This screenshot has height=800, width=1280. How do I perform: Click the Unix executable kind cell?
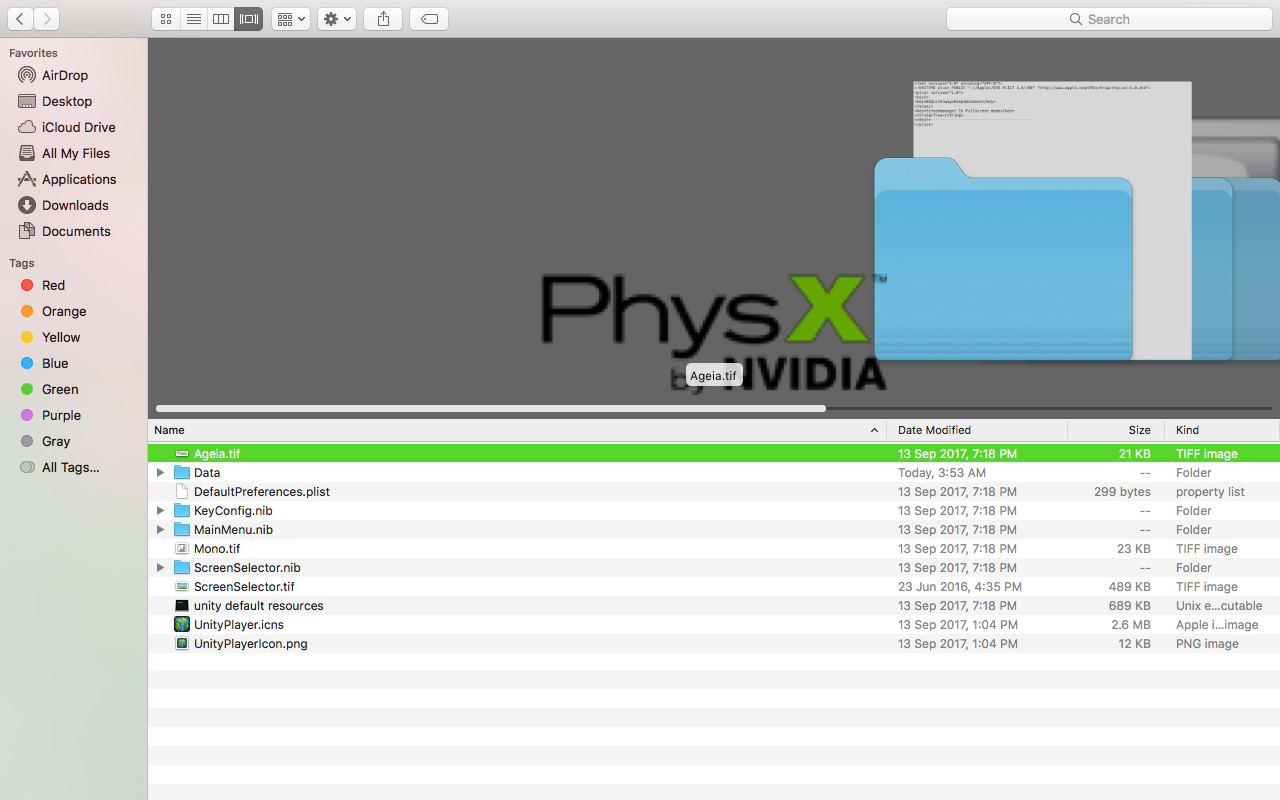click(1219, 606)
